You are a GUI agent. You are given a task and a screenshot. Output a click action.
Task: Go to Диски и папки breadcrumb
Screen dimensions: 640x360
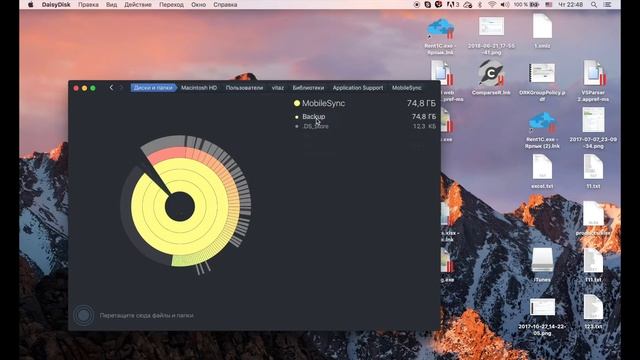153,87
